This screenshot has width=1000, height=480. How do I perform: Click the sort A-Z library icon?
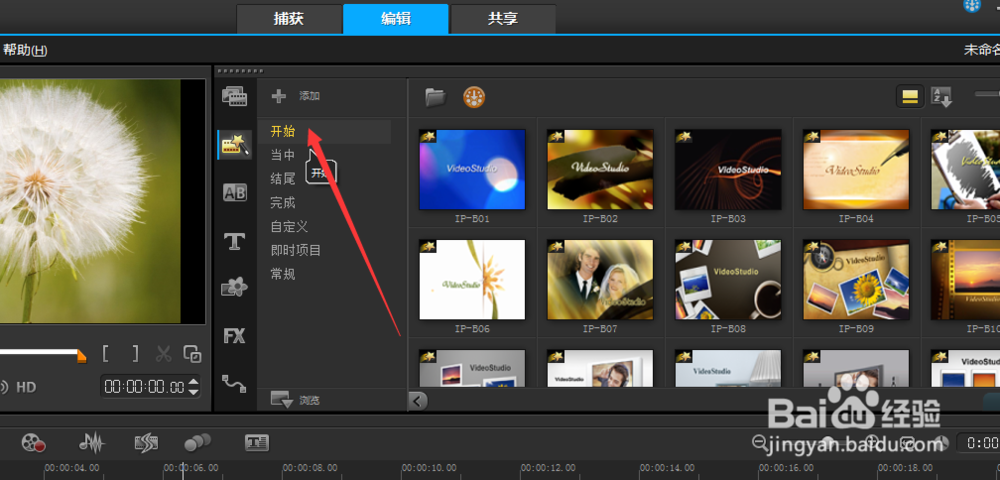941,97
